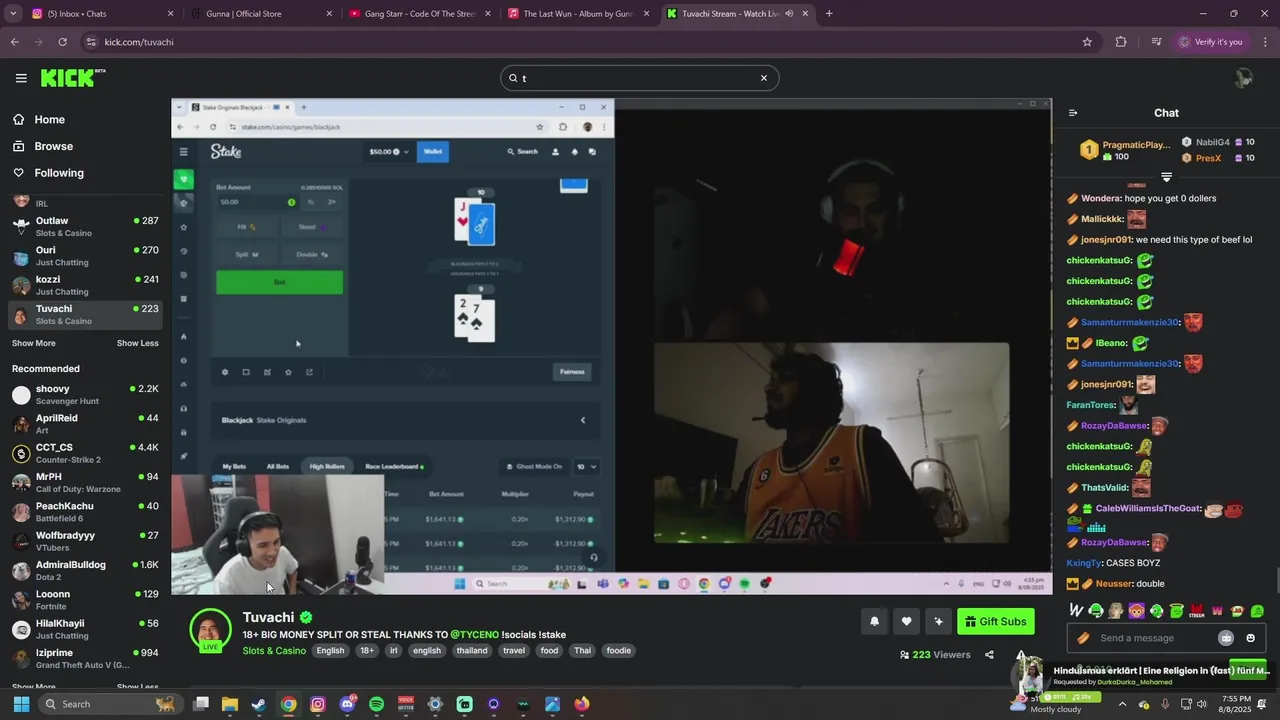
Task: Open shoovy recommended channel
Action: tap(85, 394)
